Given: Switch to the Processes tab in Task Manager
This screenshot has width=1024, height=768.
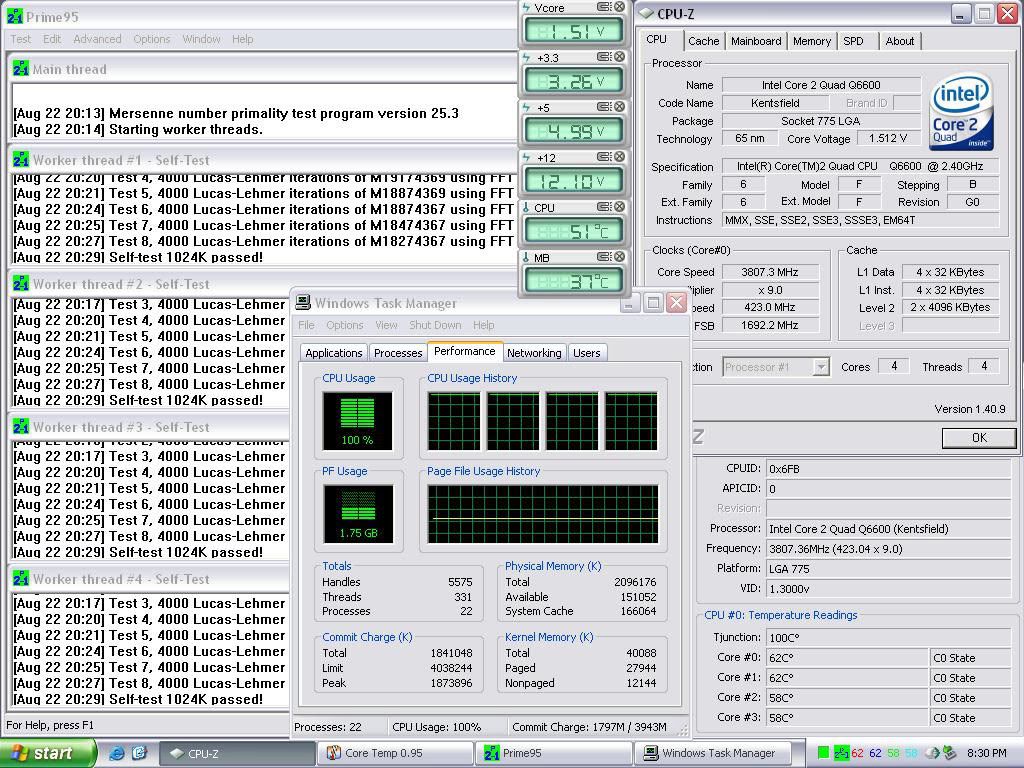Looking at the screenshot, I should (398, 353).
